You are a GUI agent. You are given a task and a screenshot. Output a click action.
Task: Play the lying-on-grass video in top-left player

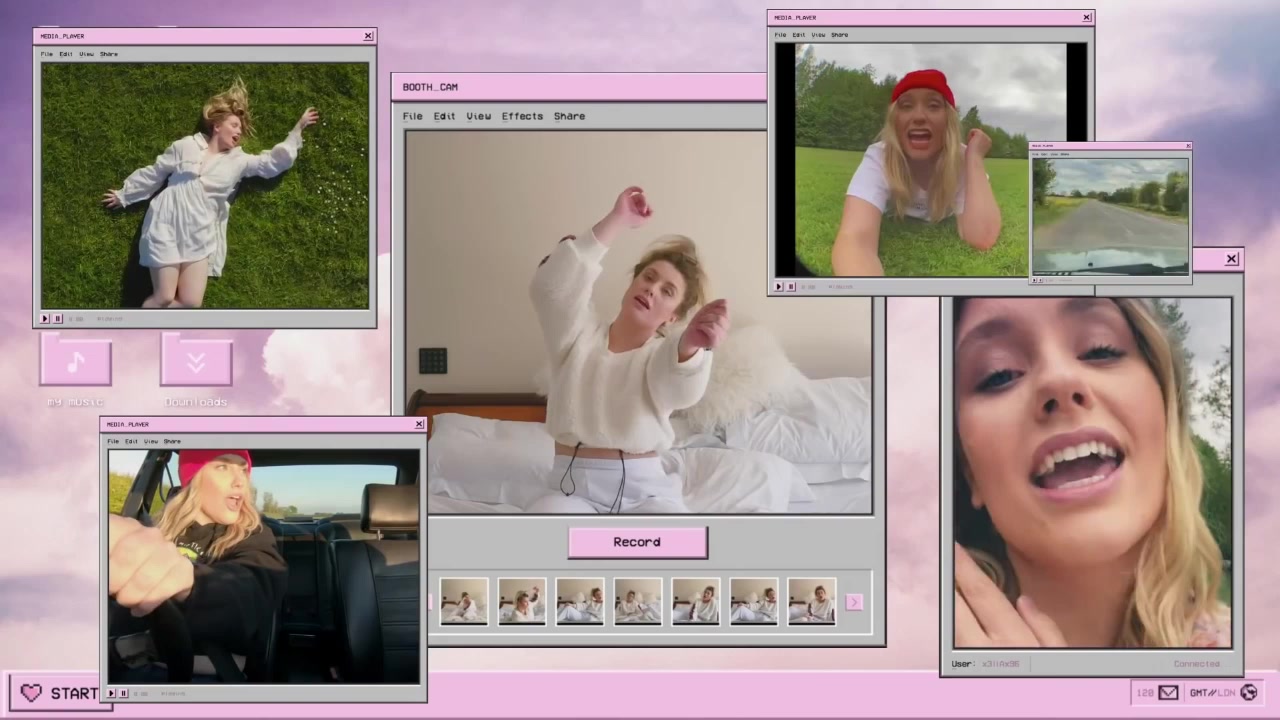(x=44, y=318)
